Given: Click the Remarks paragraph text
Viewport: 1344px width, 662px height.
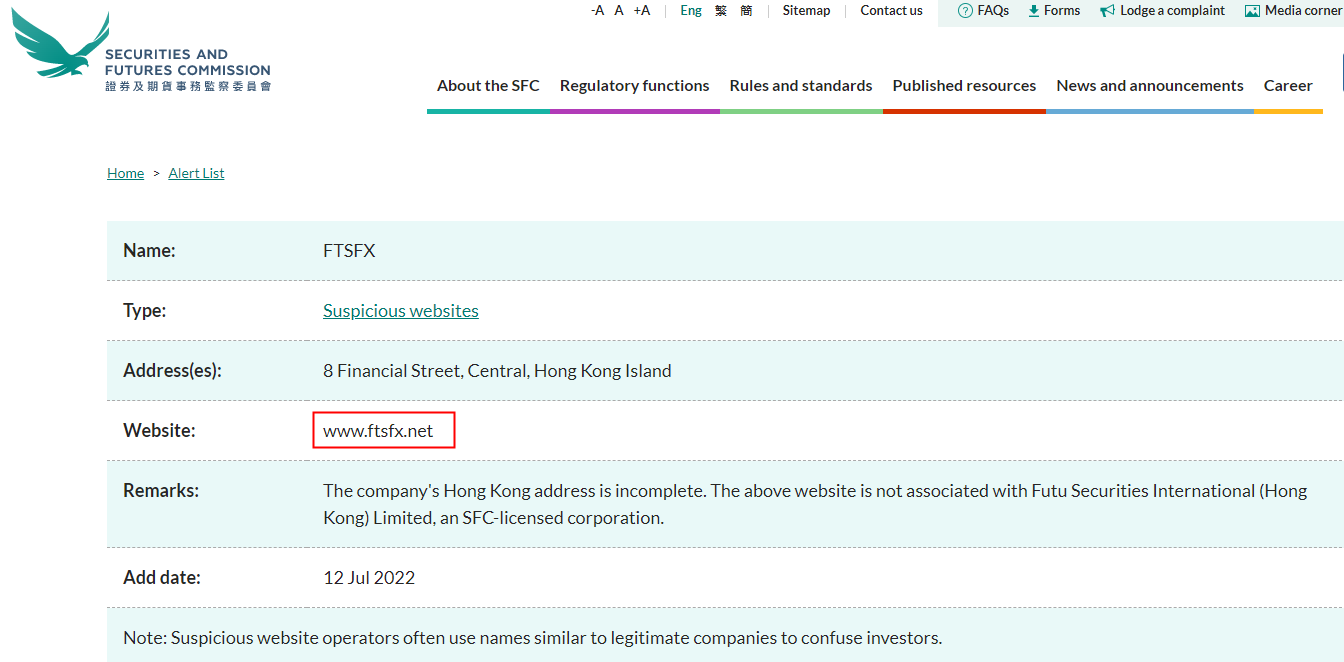Looking at the screenshot, I should (x=815, y=505).
